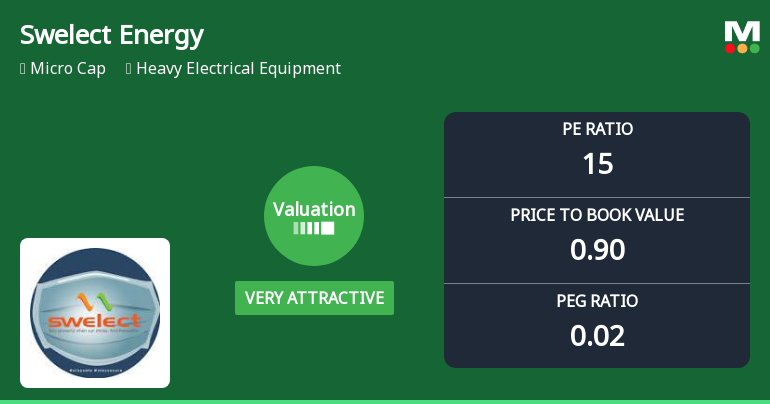The height and width of the screenshot is (404, 770).
Task: Select the Heavy Electrical Equipment label
Action: 238,69
